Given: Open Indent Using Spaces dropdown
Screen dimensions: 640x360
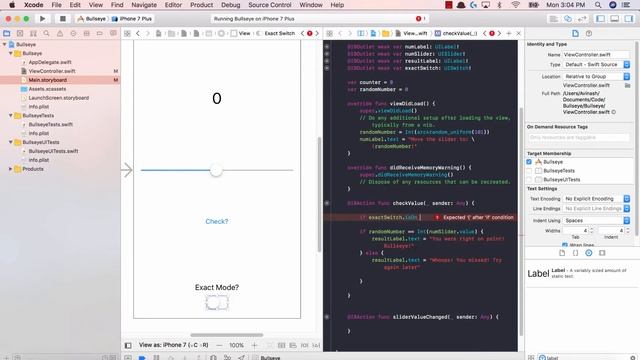Looking at the screenshot, I should pos(596,220).
